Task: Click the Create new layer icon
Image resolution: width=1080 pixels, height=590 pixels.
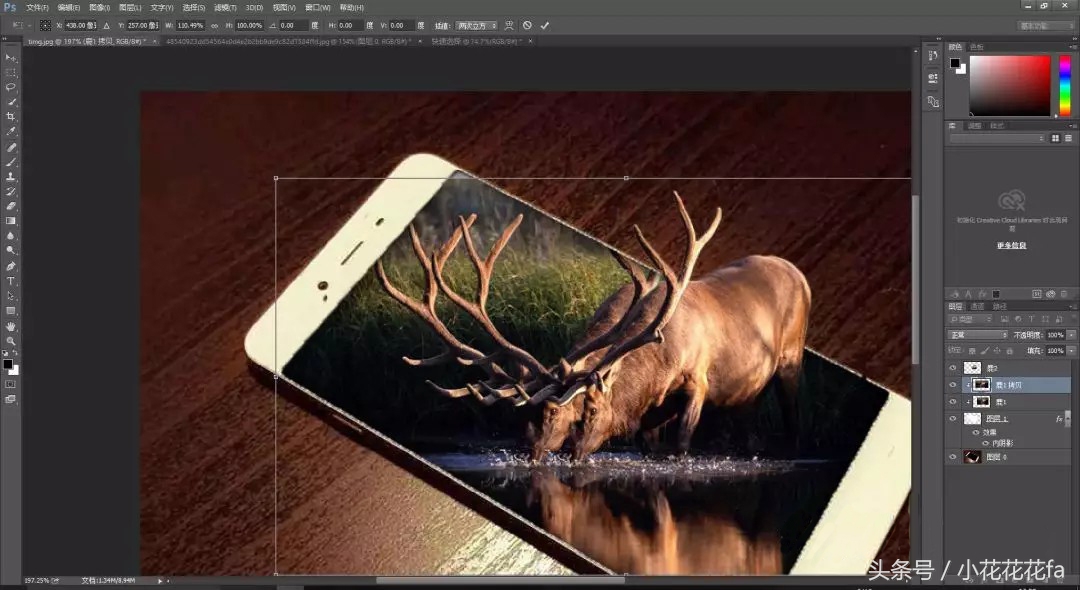Action: pyautogui.click(x=1043, y=582)
